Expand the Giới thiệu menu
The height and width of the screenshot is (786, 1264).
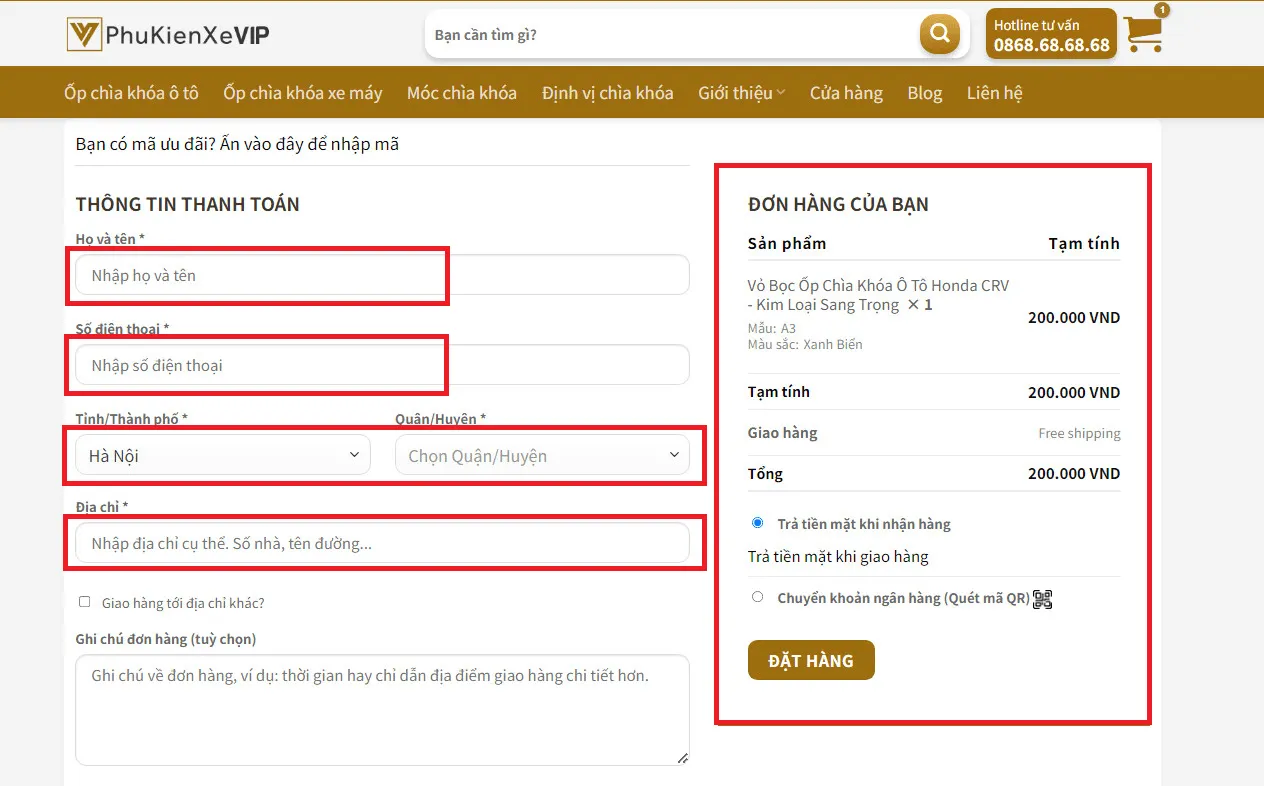coord(741,93)
